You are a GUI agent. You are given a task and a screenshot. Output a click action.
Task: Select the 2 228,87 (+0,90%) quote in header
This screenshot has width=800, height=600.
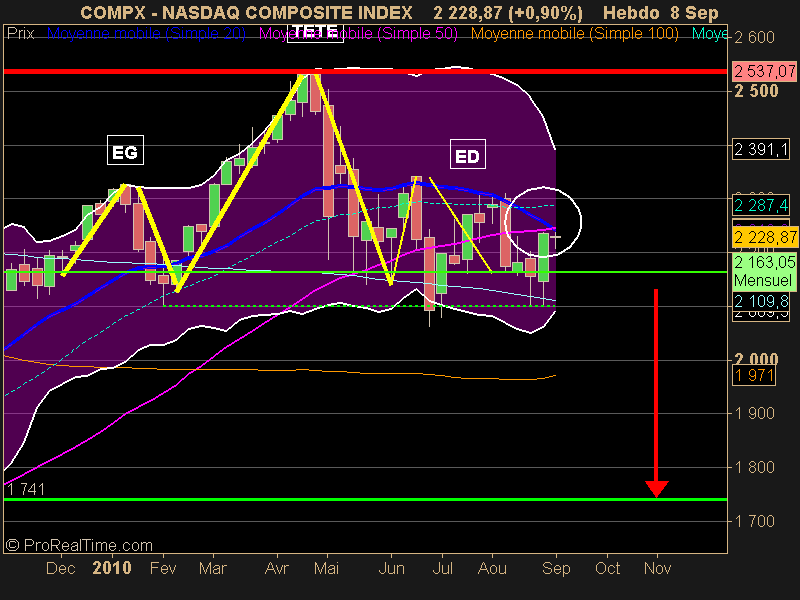coord(508,13)
